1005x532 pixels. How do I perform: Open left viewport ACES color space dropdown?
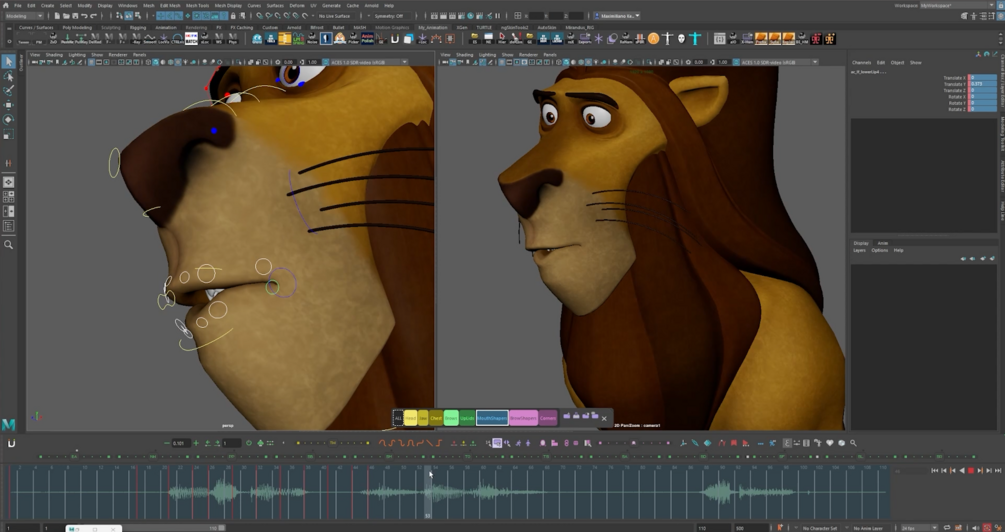[369, 62]
